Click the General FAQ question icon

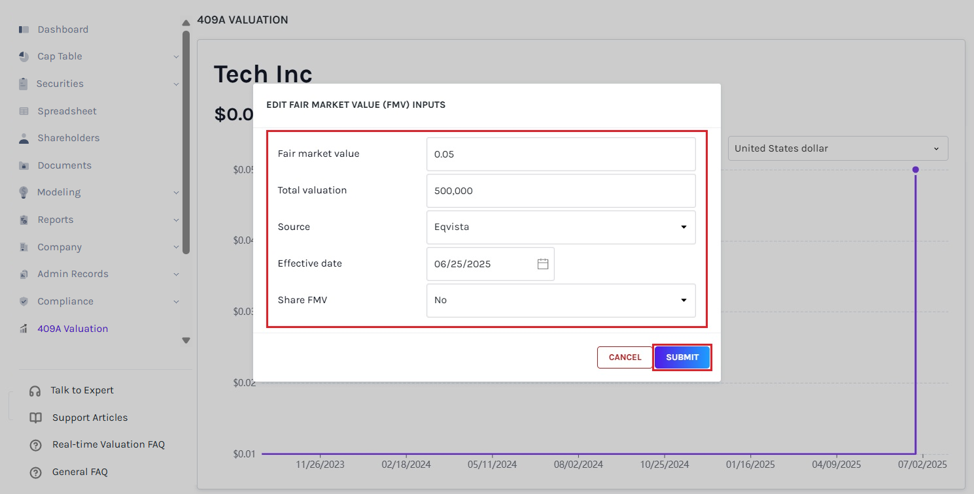(x=35, y=472)
